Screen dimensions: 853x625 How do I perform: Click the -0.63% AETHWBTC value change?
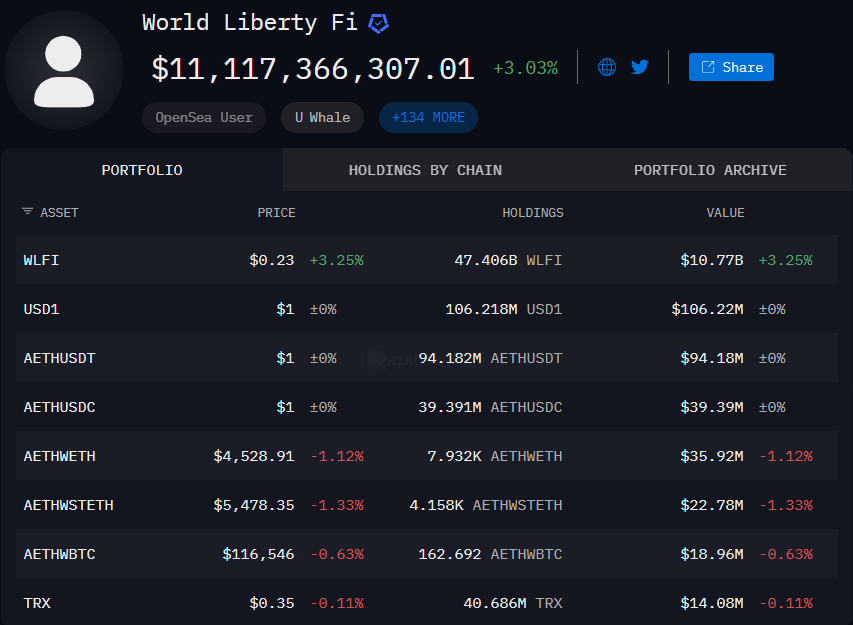(x=786, y=554)
